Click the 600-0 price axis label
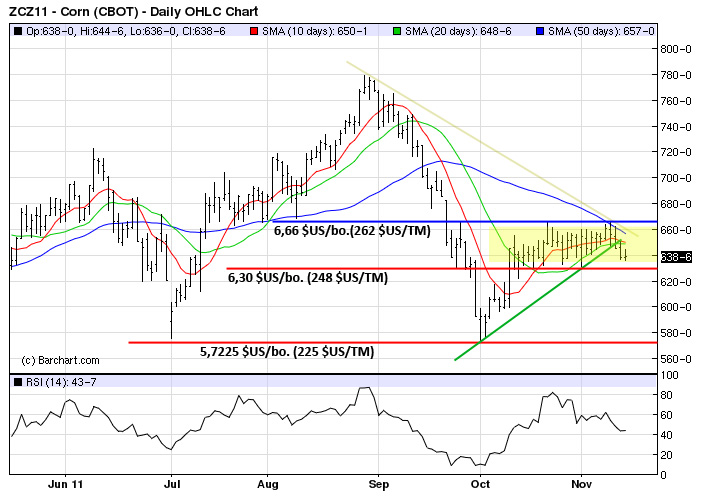 (676, 307)
